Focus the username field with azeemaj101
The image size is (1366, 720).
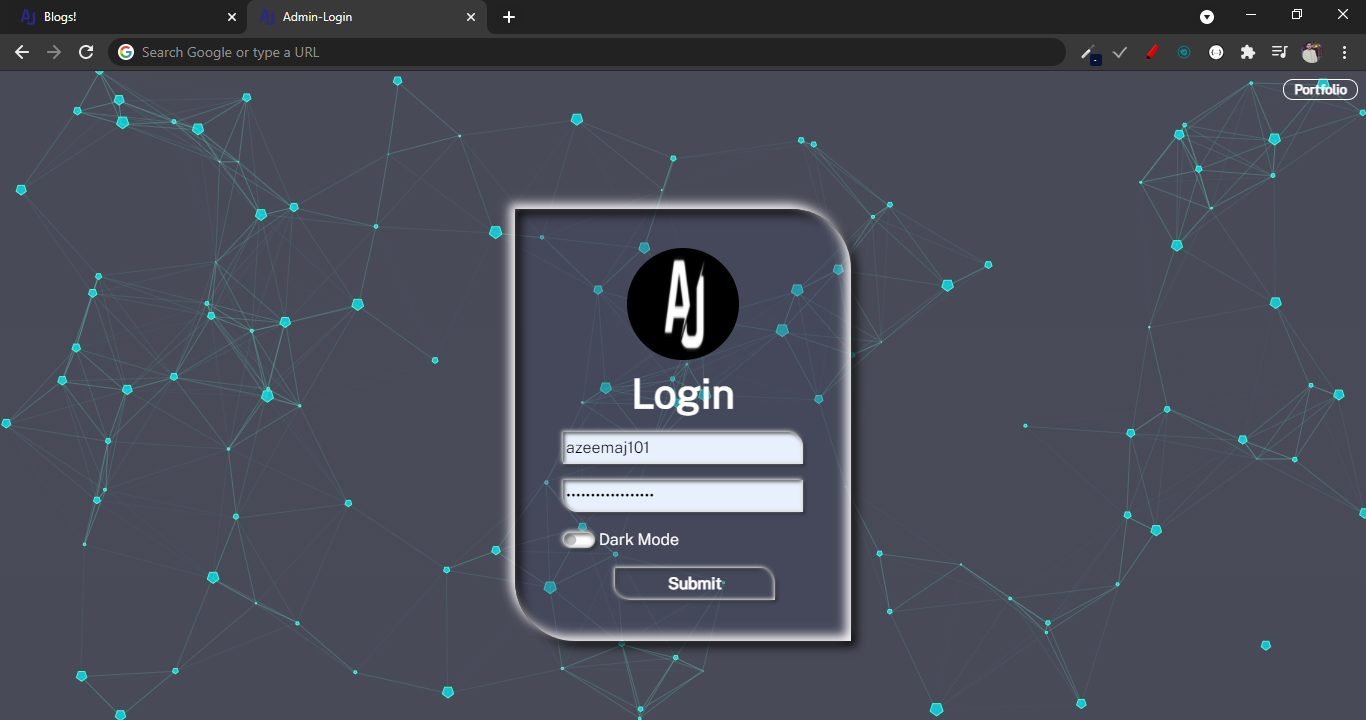[683, 448]
